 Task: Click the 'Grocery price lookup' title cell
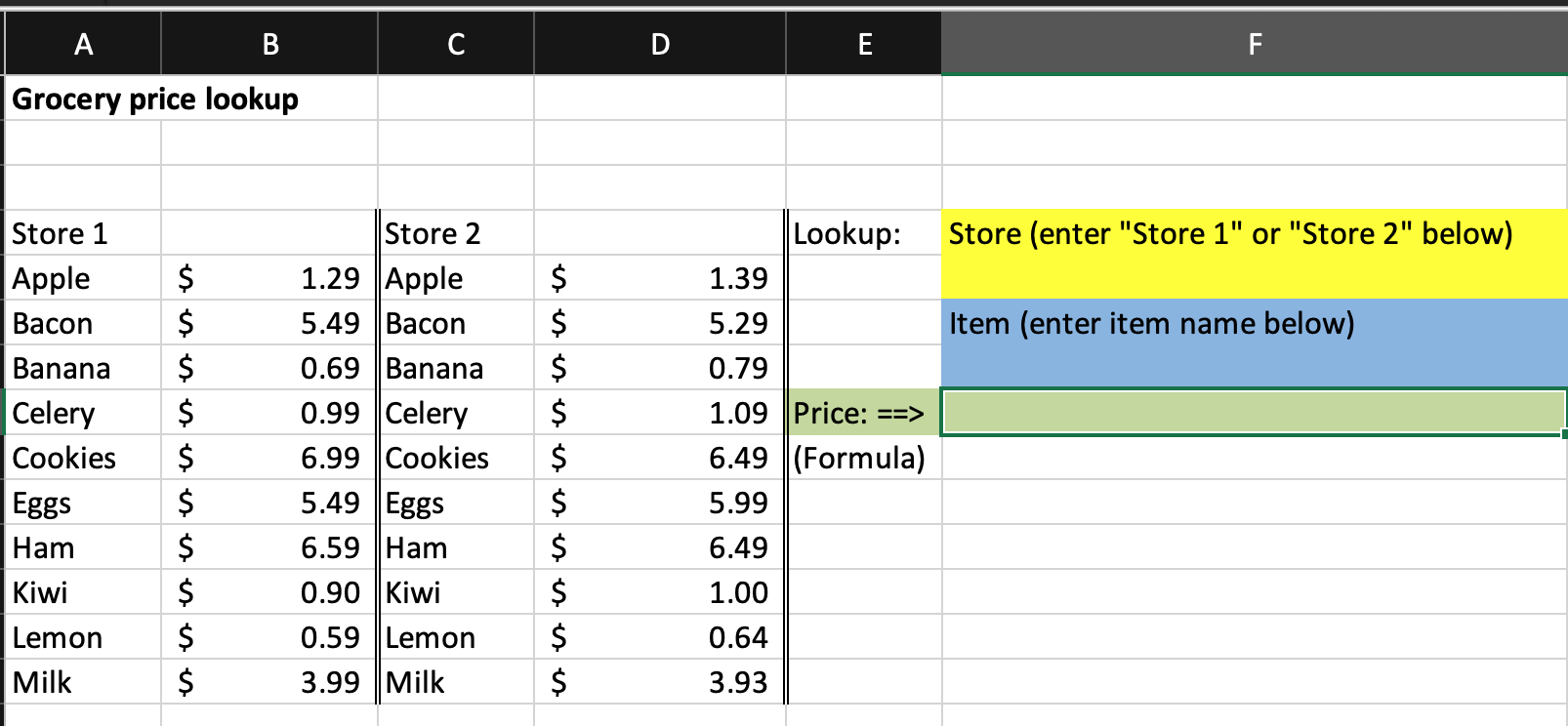pyautogui.click(x=156, y=99)
